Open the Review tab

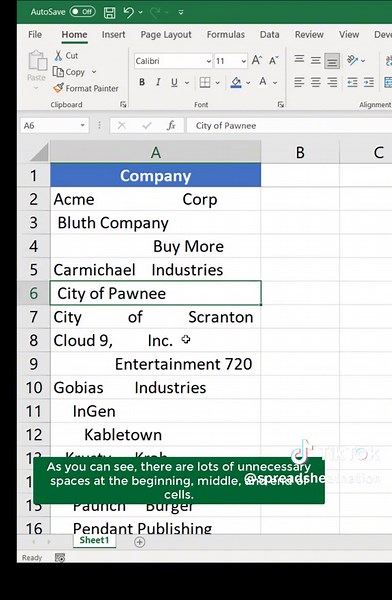[x=309, y=34]
